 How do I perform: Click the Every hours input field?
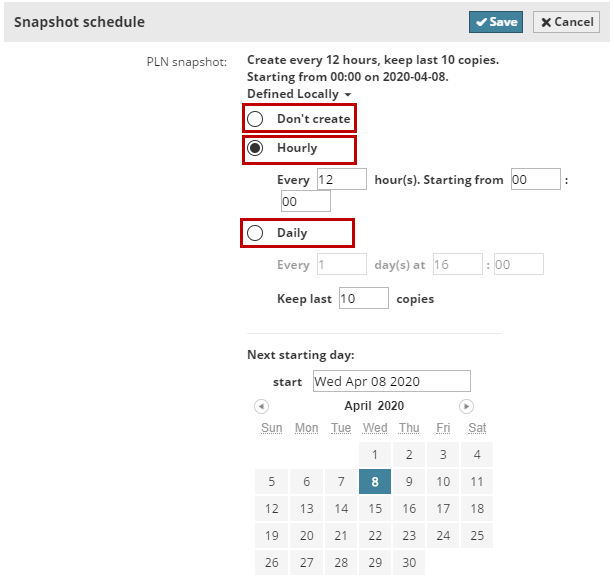(342, 180)
